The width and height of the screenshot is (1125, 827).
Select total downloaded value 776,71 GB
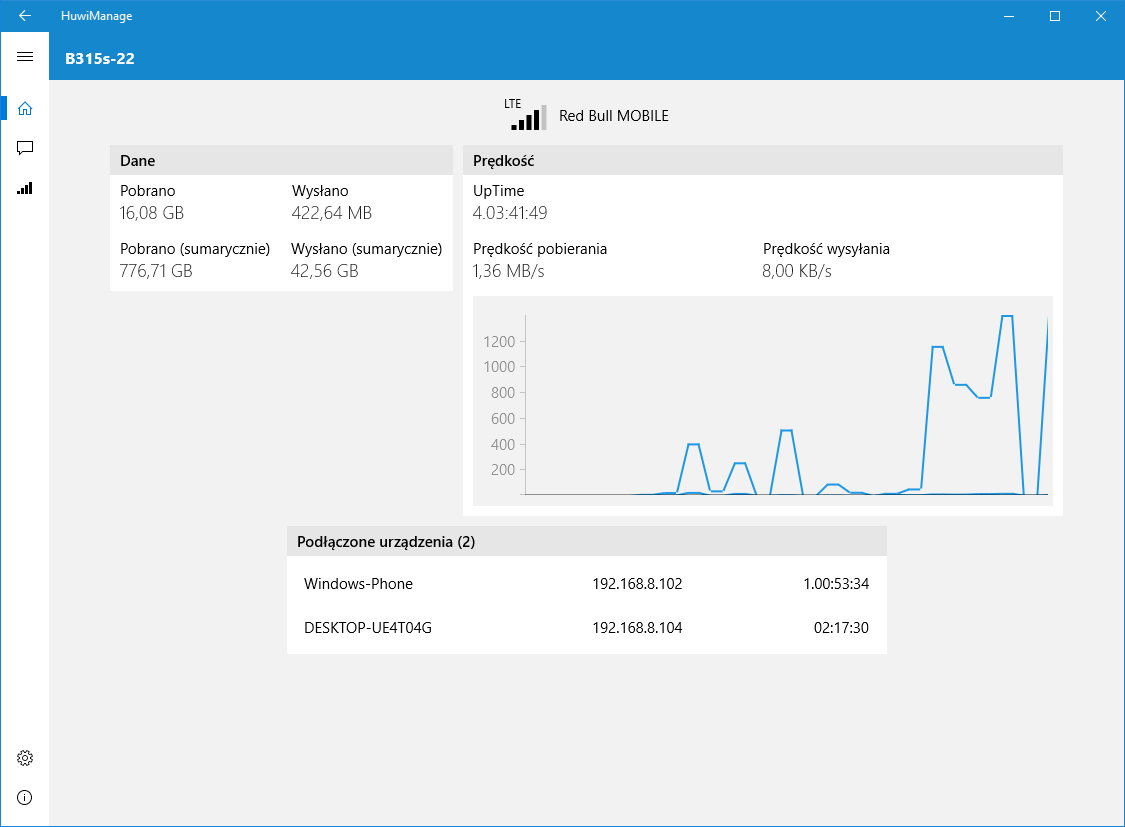point(156,271)
